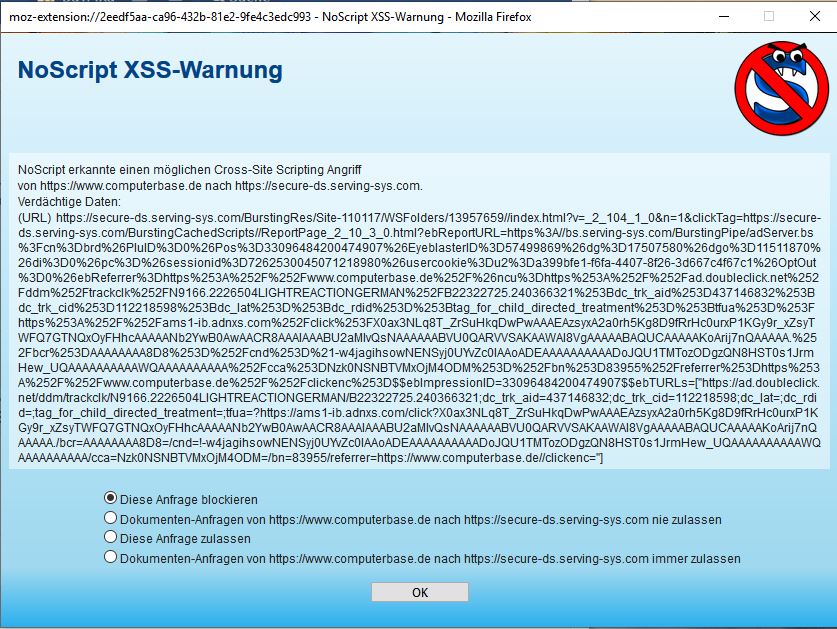Select 'Diese Anfrage blockieren' radio option

(110, 498)
